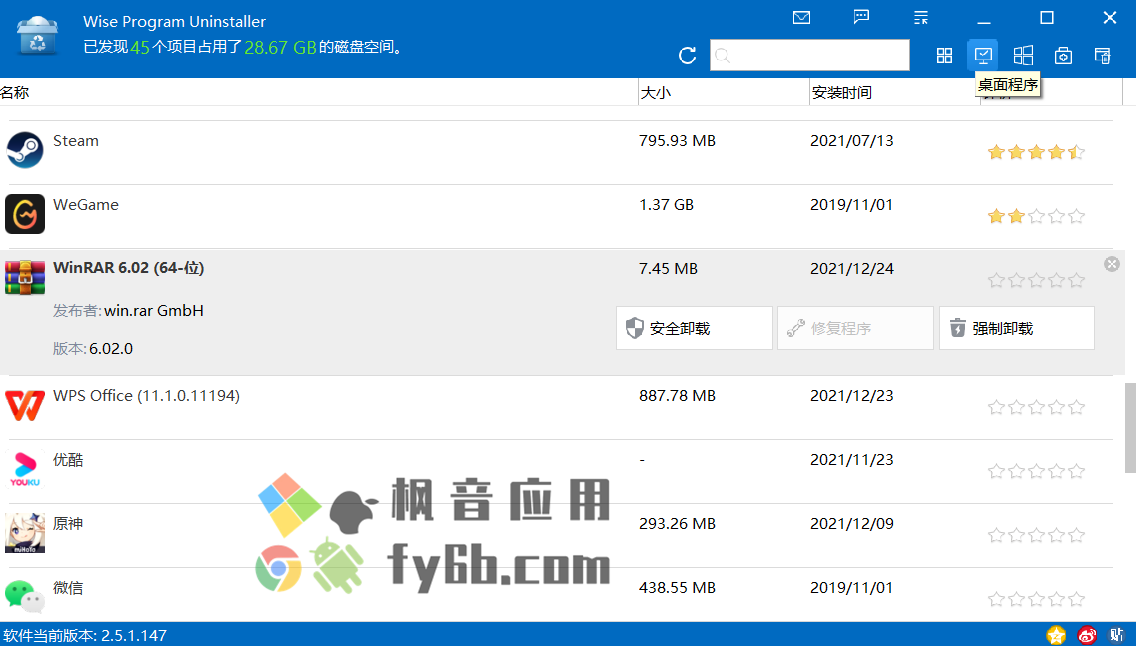This screenshot has width=1136, height=646.
Task: Open the Weibo icon in status bar
Action: coord(1087,635)
